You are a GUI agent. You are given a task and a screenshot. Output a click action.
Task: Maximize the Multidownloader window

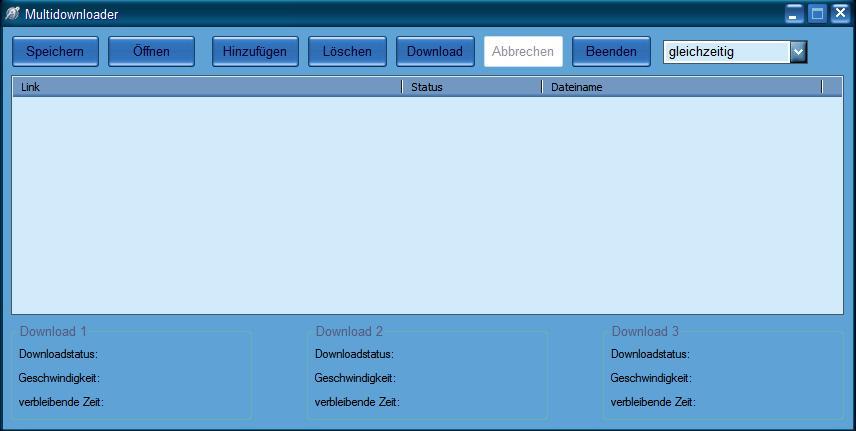817,14
